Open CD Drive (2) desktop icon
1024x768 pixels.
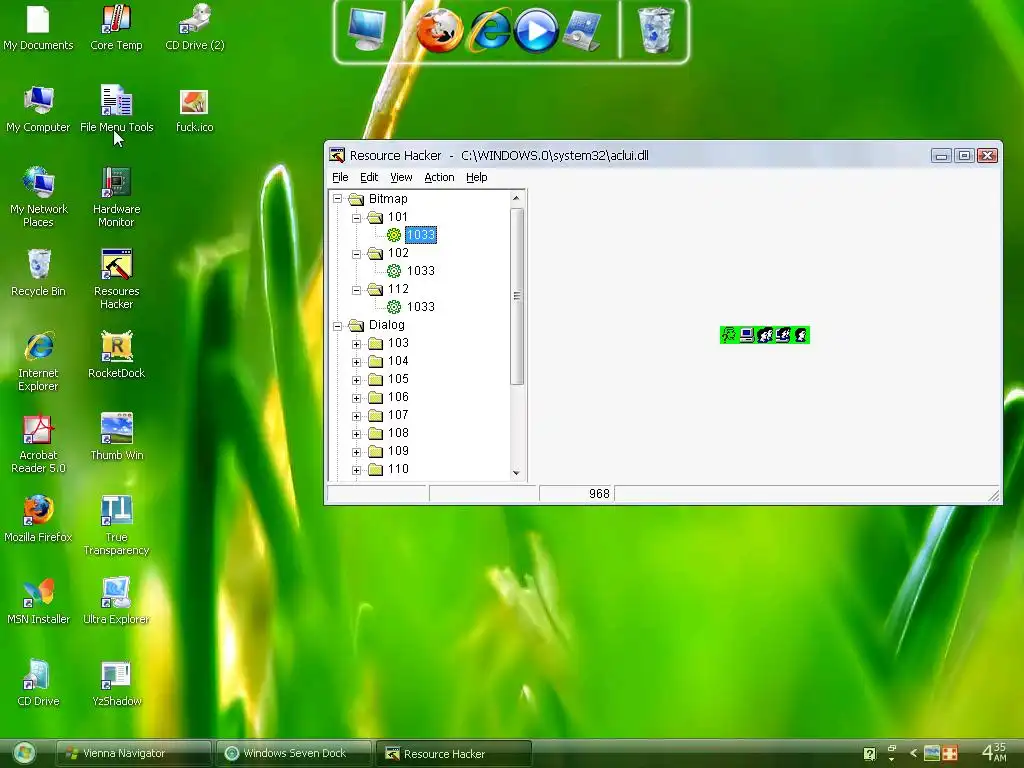click(x=195, y=27)
